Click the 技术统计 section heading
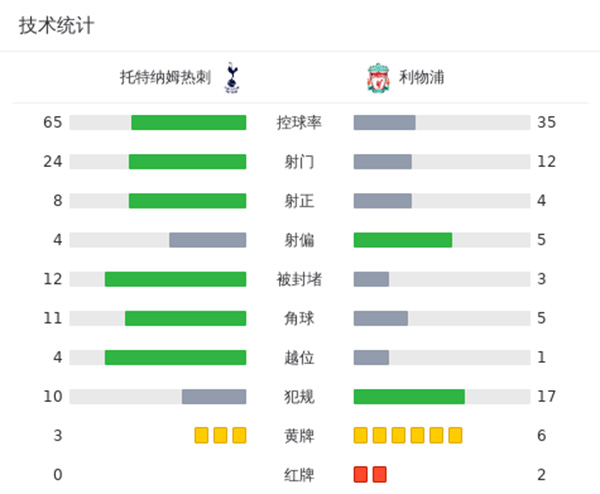This screenshot has width=600, height=494. tap(57, 26)
